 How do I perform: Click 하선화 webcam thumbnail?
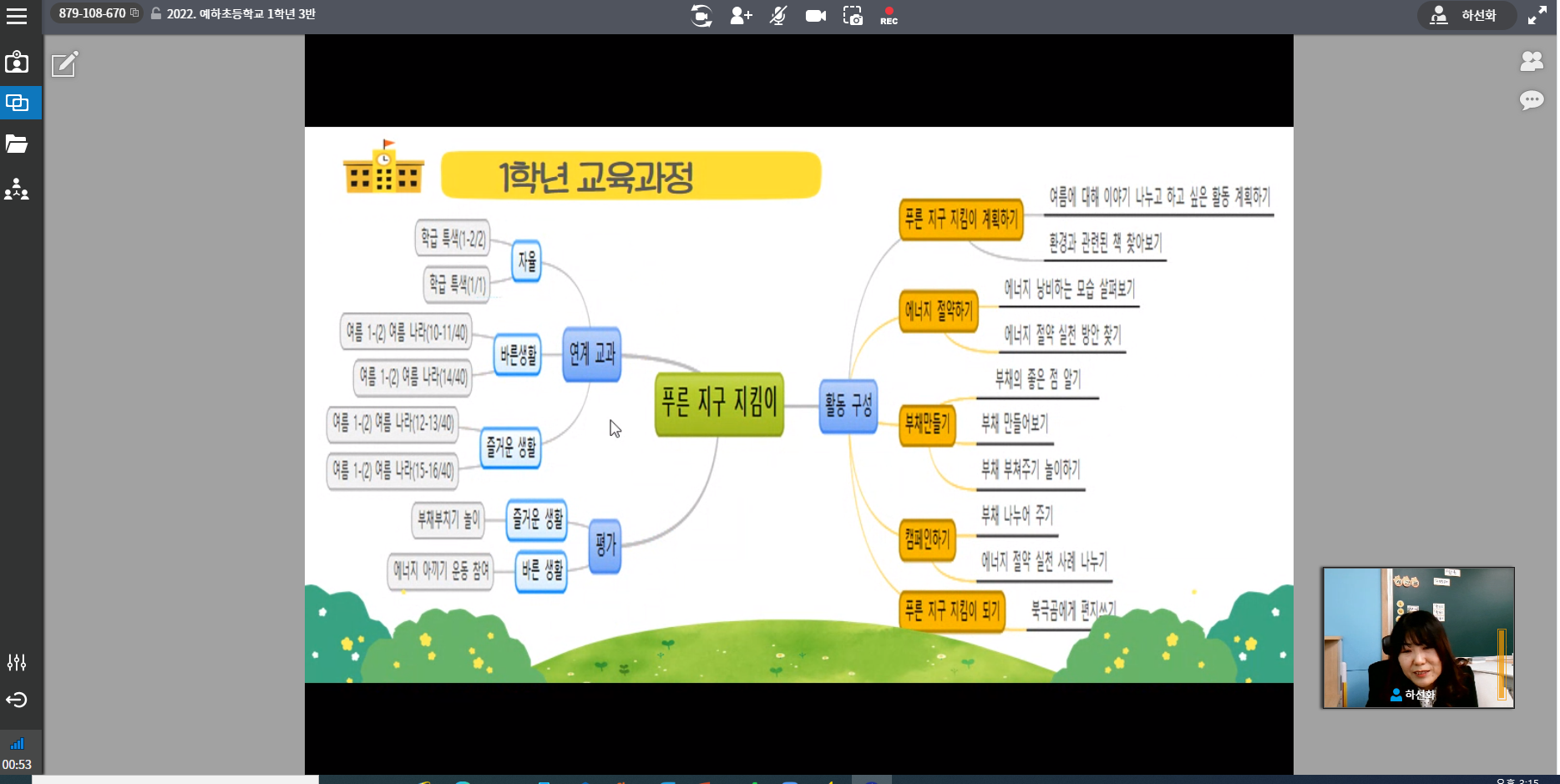(x=1418, y=638)
